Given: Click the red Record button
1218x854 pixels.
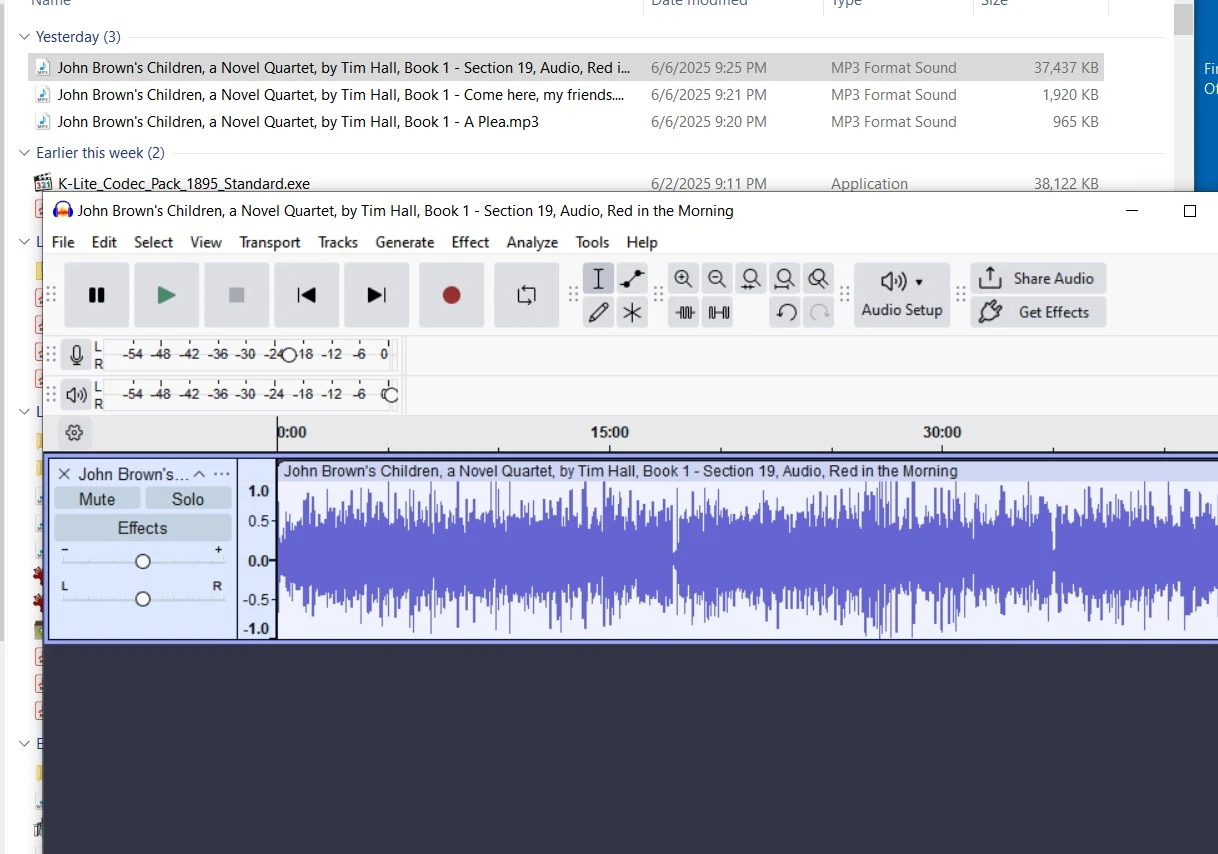Looking at the screenshot, I should (451, 295).
